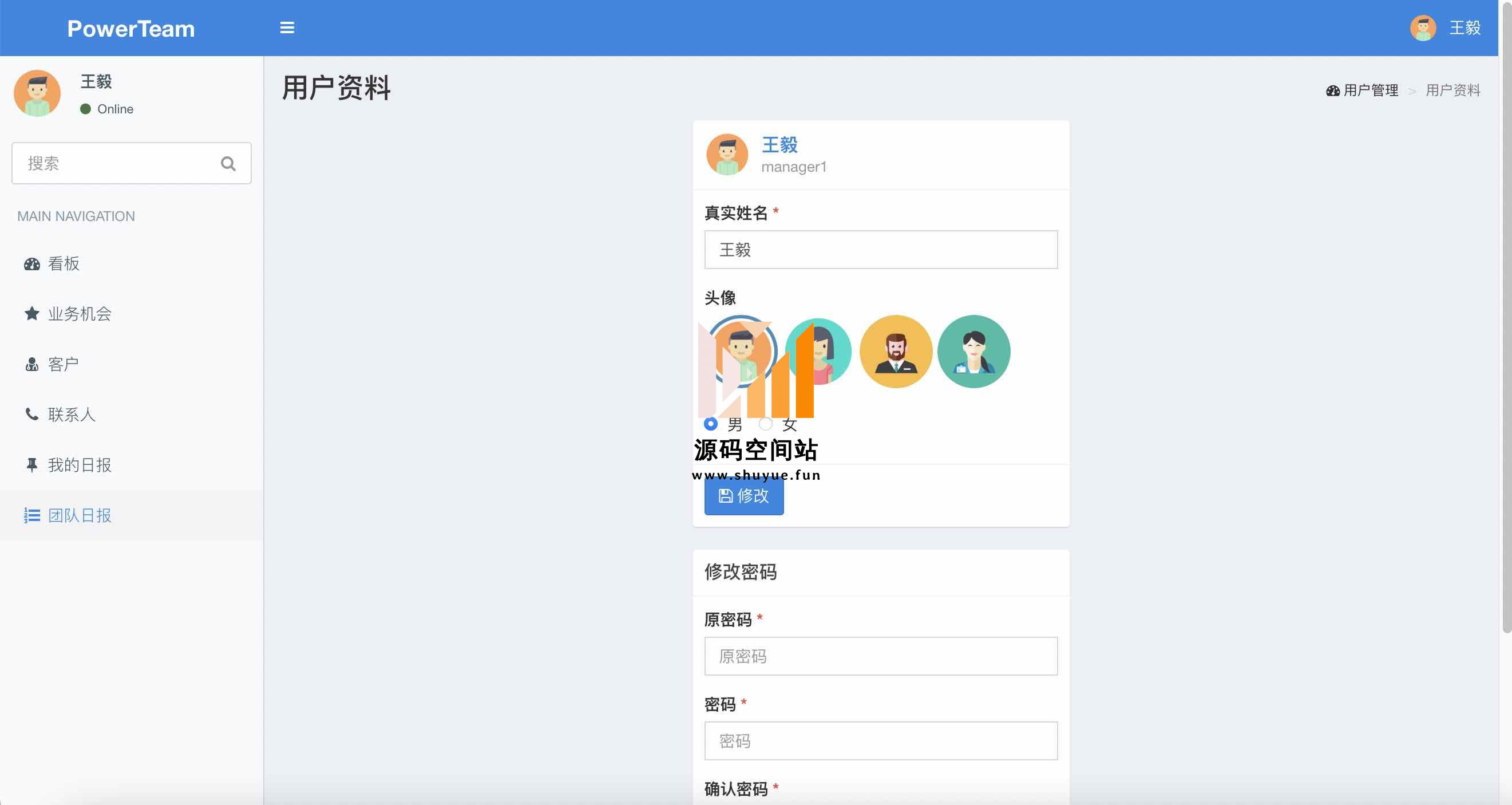Image resolution: width=1512 pixels, height=805 pixels.
Task: Open the 看板 menu item
Action: [132, 264]
